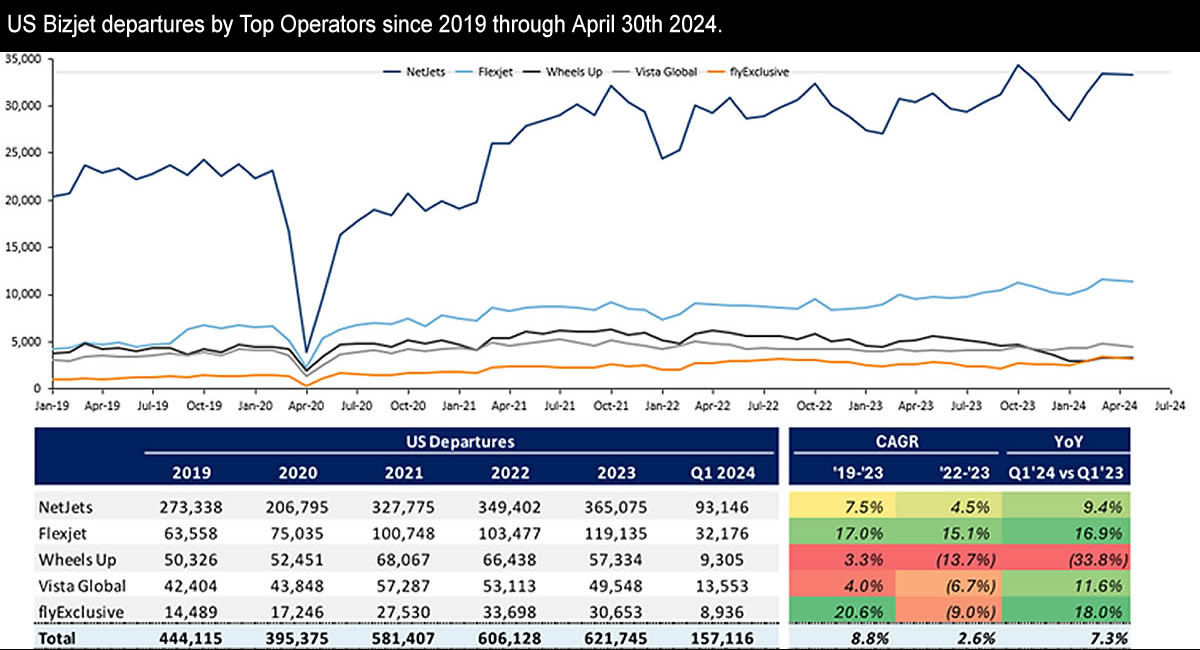Screen dimensions: 1200x650
Task: Click the CAGR header
Action: (896, 440)
